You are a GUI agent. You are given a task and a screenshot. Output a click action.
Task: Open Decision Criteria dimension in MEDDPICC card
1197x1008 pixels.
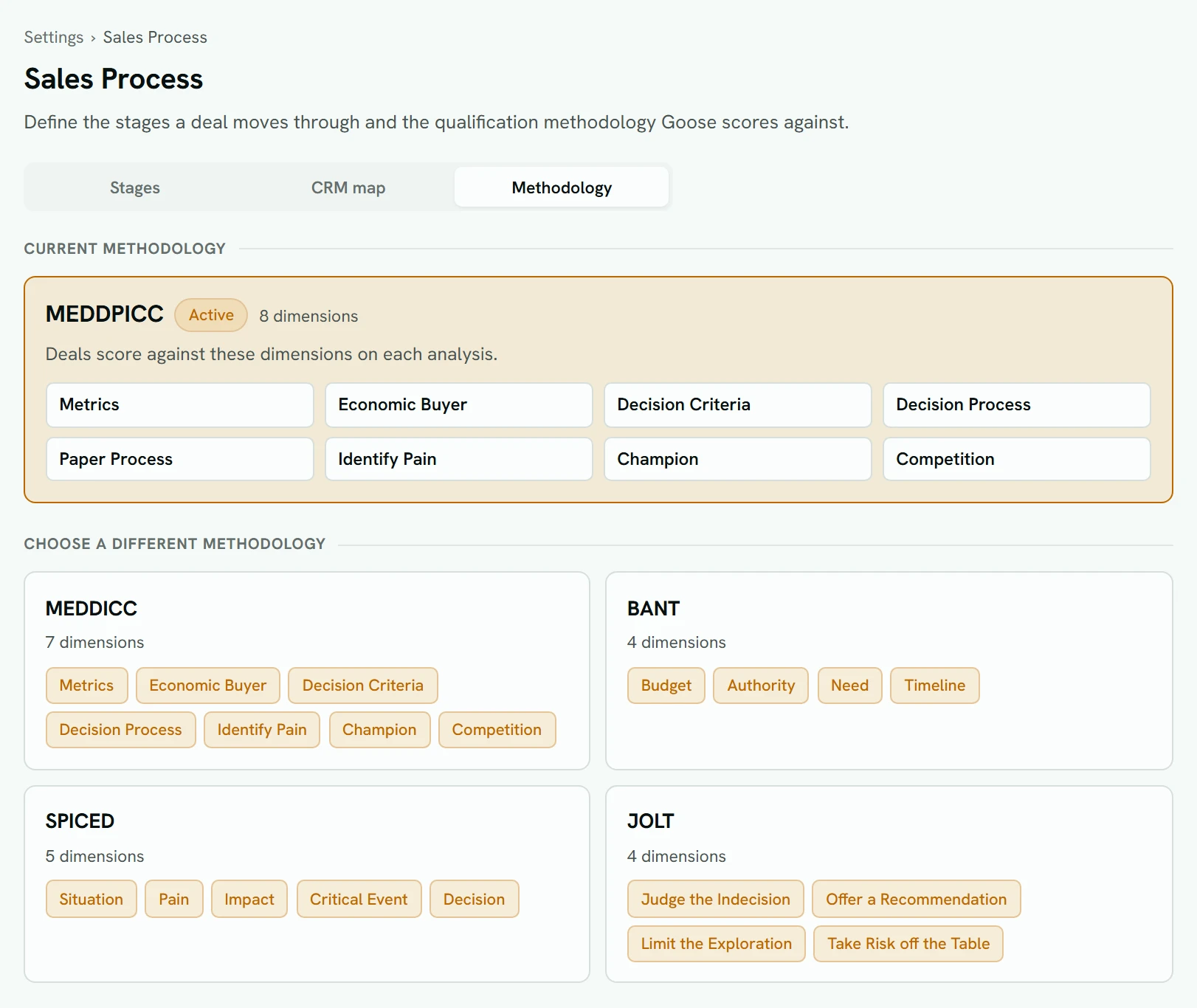tap(738, 404)
